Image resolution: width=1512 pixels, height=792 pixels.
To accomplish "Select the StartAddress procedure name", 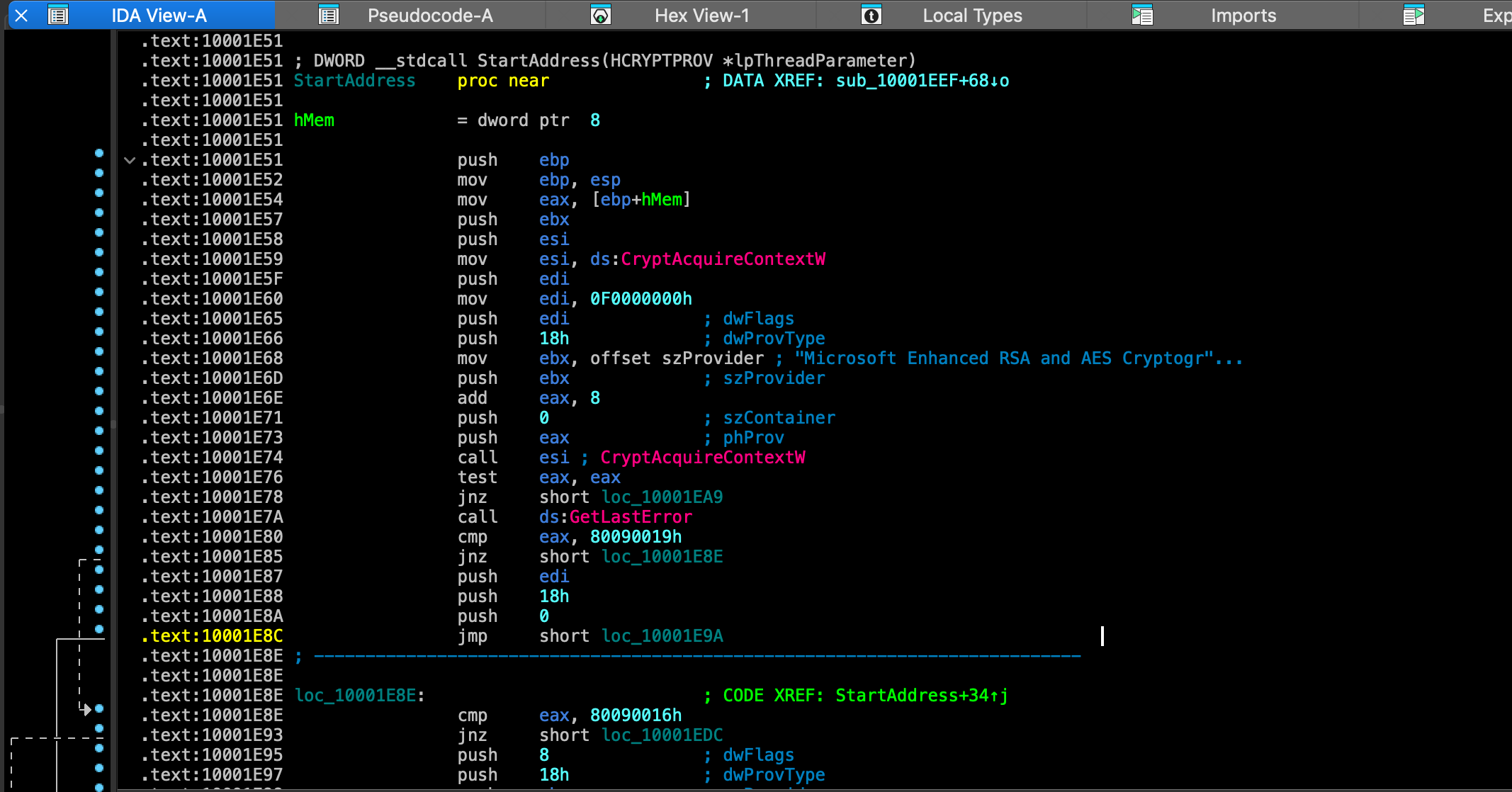I will coord(354,81).
